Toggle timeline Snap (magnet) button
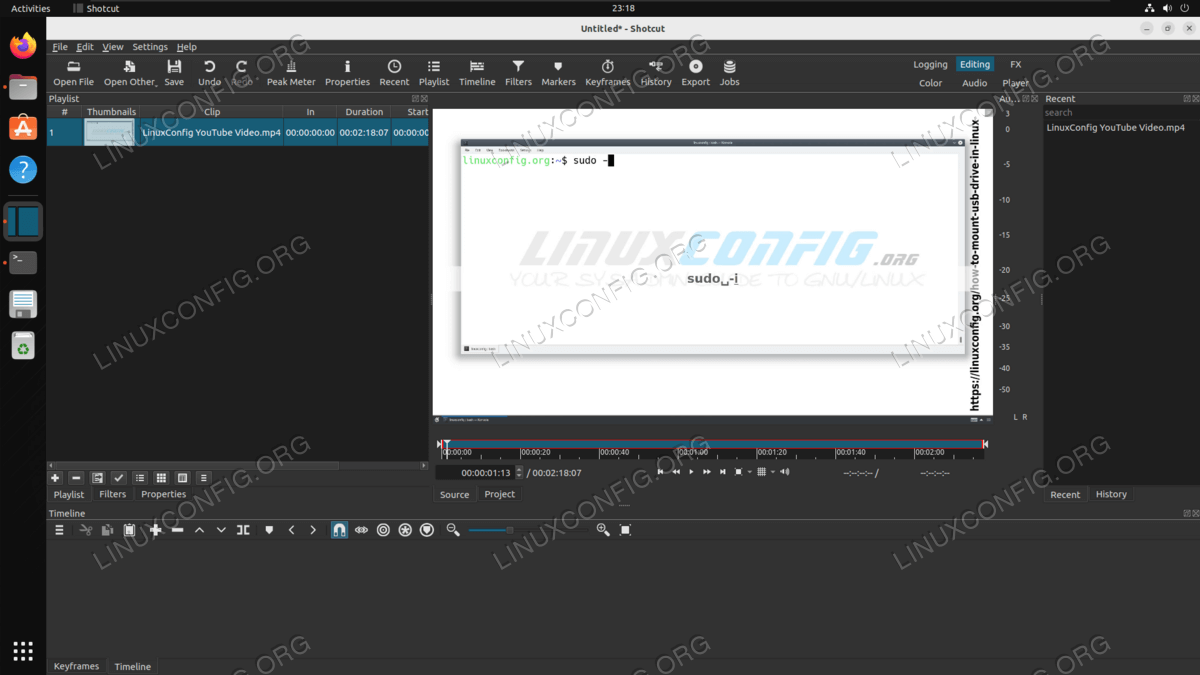The image size is (1200, 675). click(x=339, y=530)
